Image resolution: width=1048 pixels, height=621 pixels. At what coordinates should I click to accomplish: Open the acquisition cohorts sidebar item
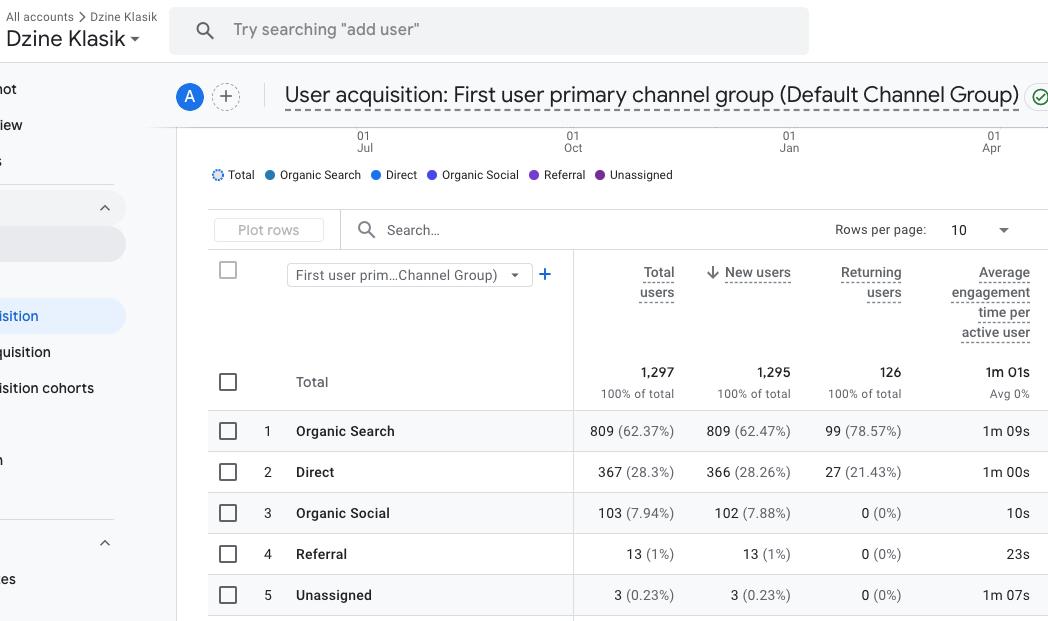pos(47,388)
